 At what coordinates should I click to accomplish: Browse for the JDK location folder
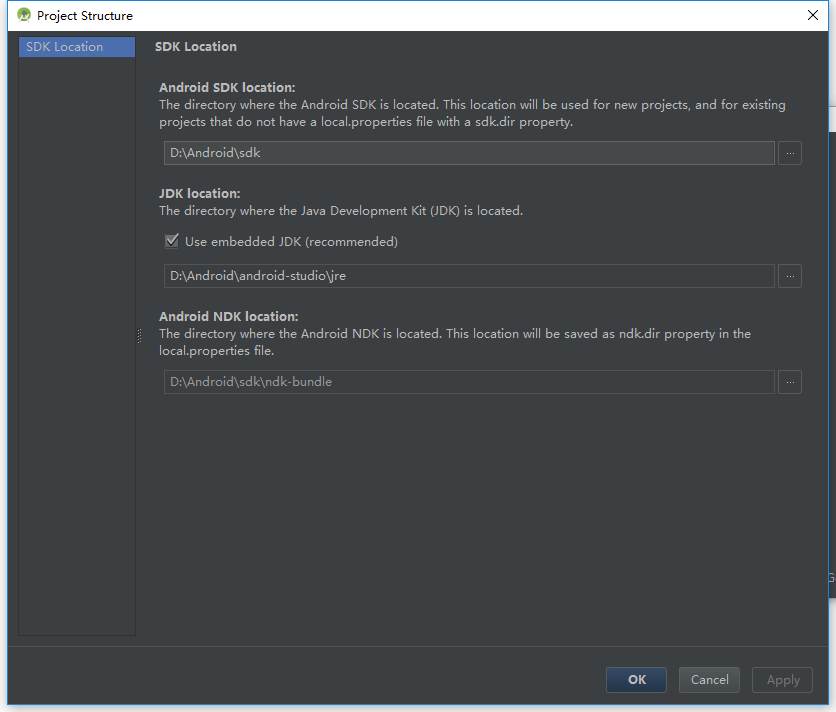coord(790,276)
